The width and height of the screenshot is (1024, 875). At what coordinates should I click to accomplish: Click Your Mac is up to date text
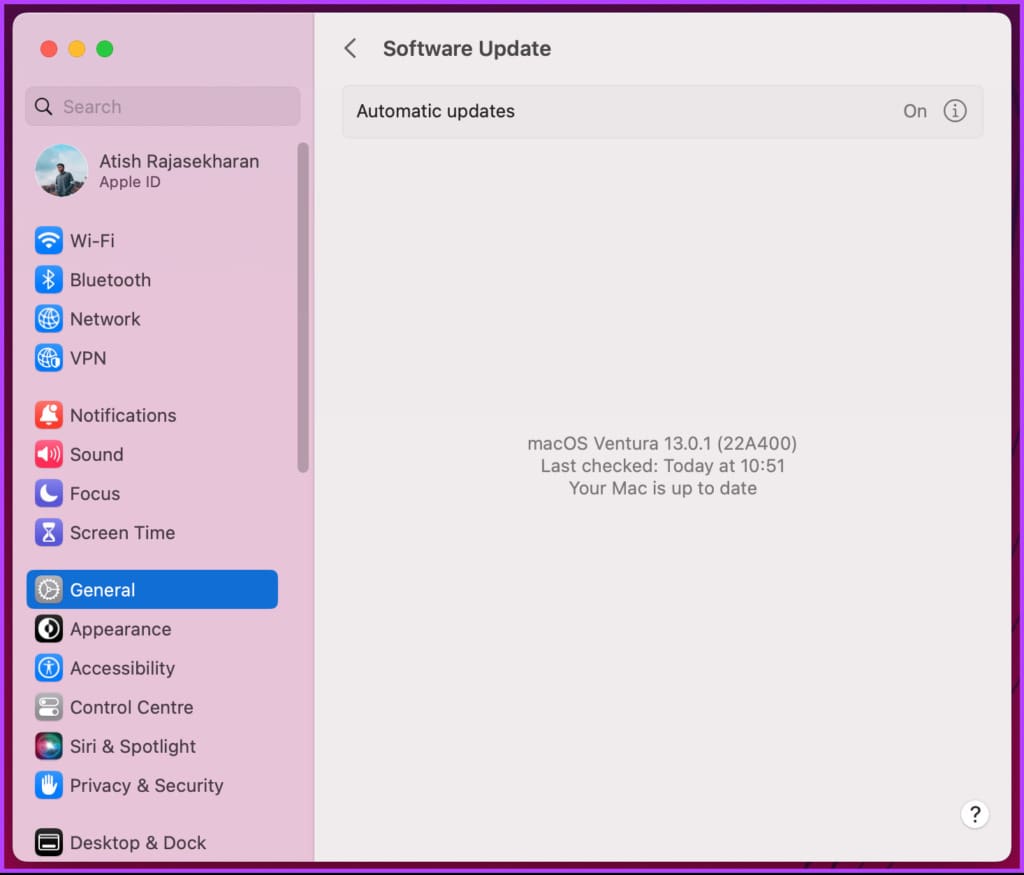click(x=662, y=488)
